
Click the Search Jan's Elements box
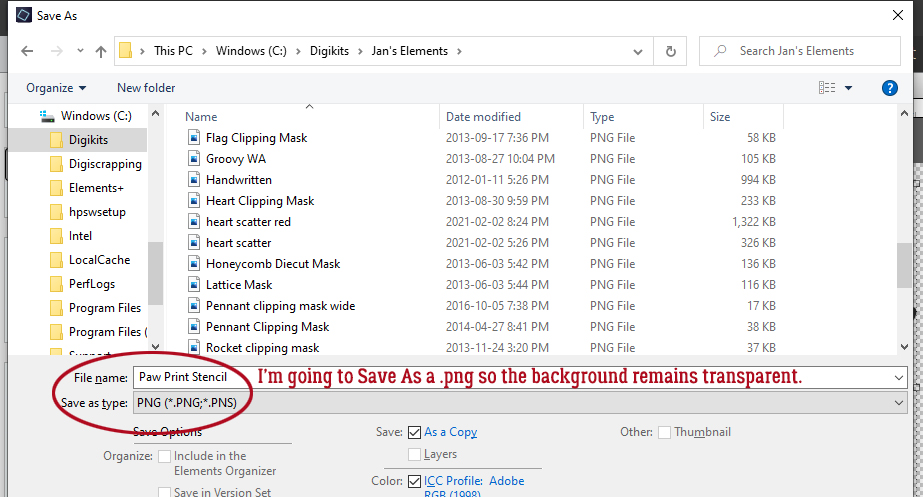coord(799,51)
